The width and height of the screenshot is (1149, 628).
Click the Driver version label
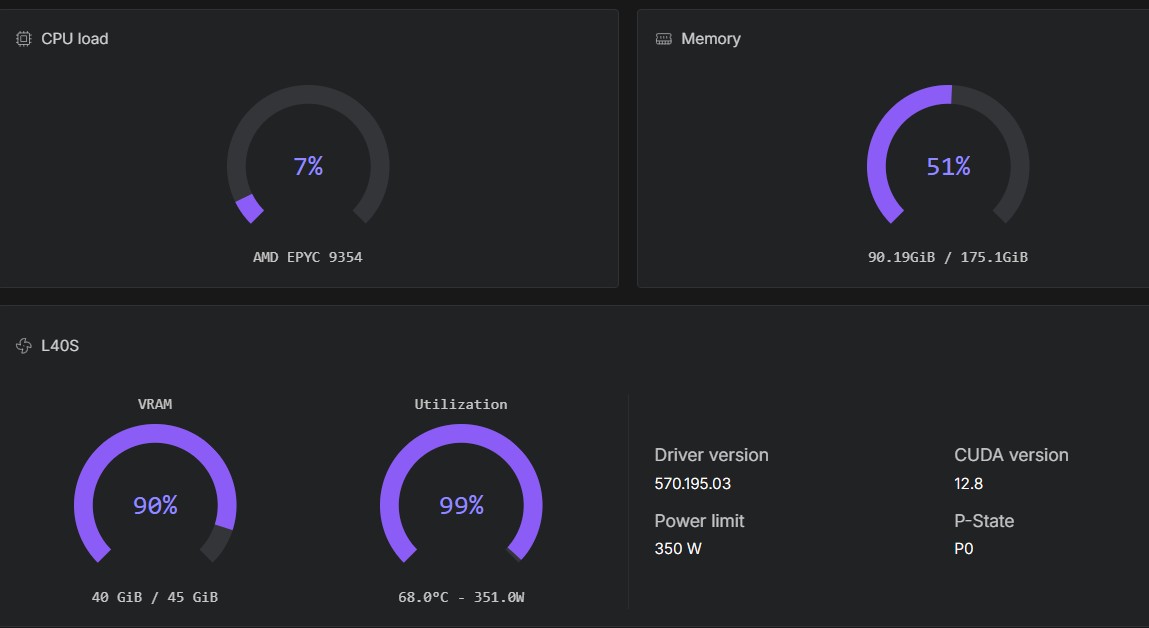[x=712, y=455]
